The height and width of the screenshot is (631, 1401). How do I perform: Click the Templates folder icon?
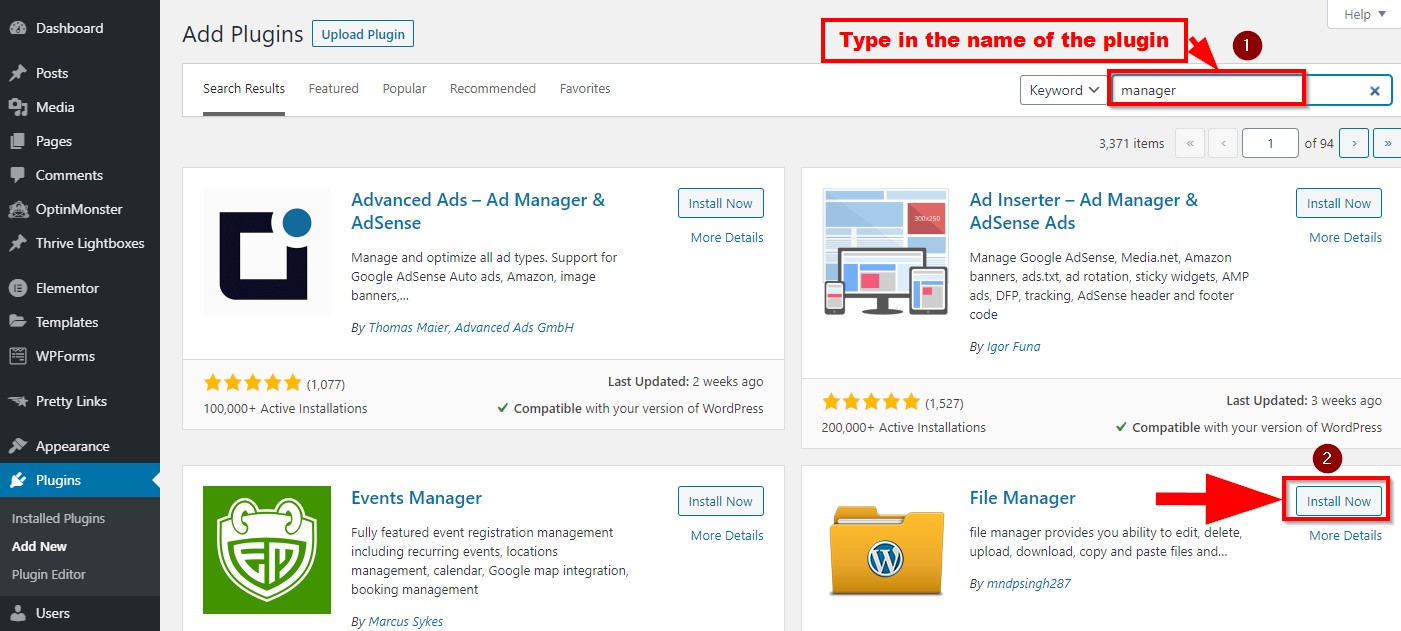pyautogui.click(x=17, y=322)
